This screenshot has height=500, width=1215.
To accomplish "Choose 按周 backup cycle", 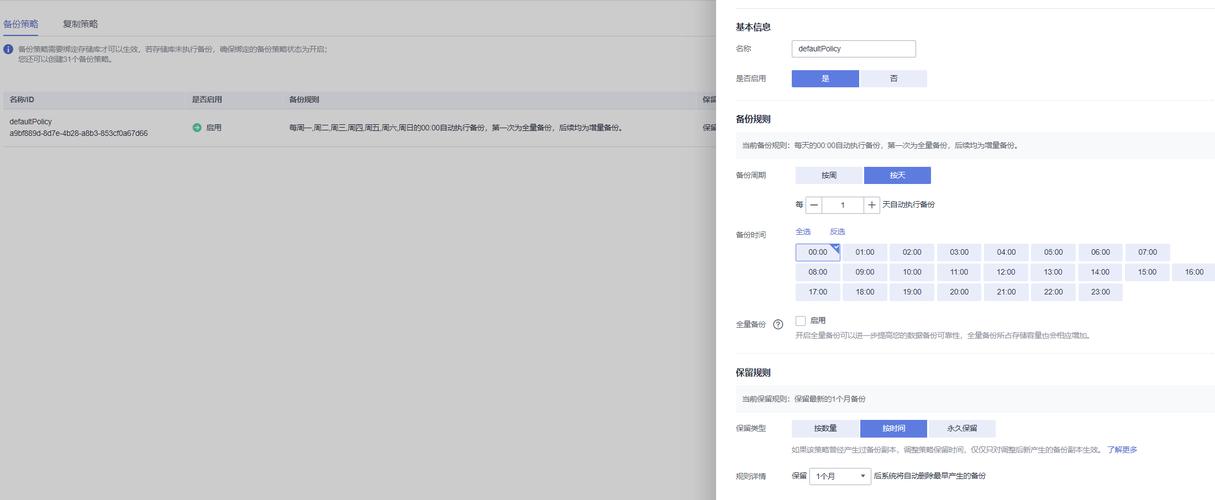I will [829, 175].
